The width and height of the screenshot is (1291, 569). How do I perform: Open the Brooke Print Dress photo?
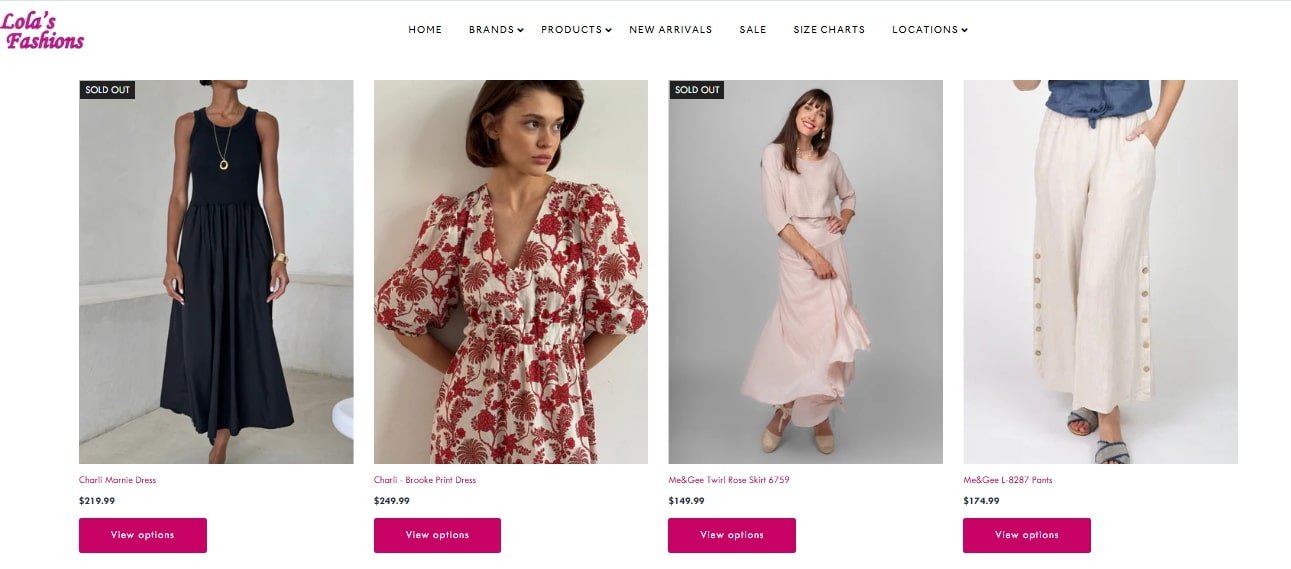[x=510, y=272]
